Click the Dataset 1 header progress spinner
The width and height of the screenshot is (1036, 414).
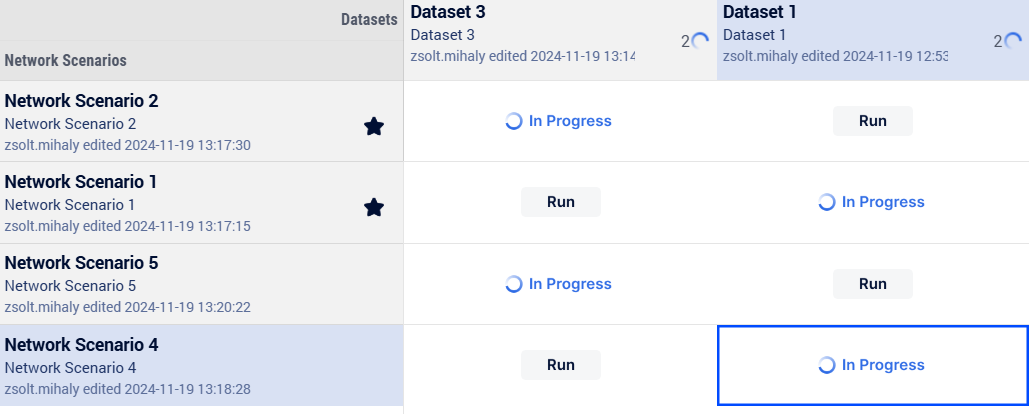pyautogui.click(x=1012, y=42)
